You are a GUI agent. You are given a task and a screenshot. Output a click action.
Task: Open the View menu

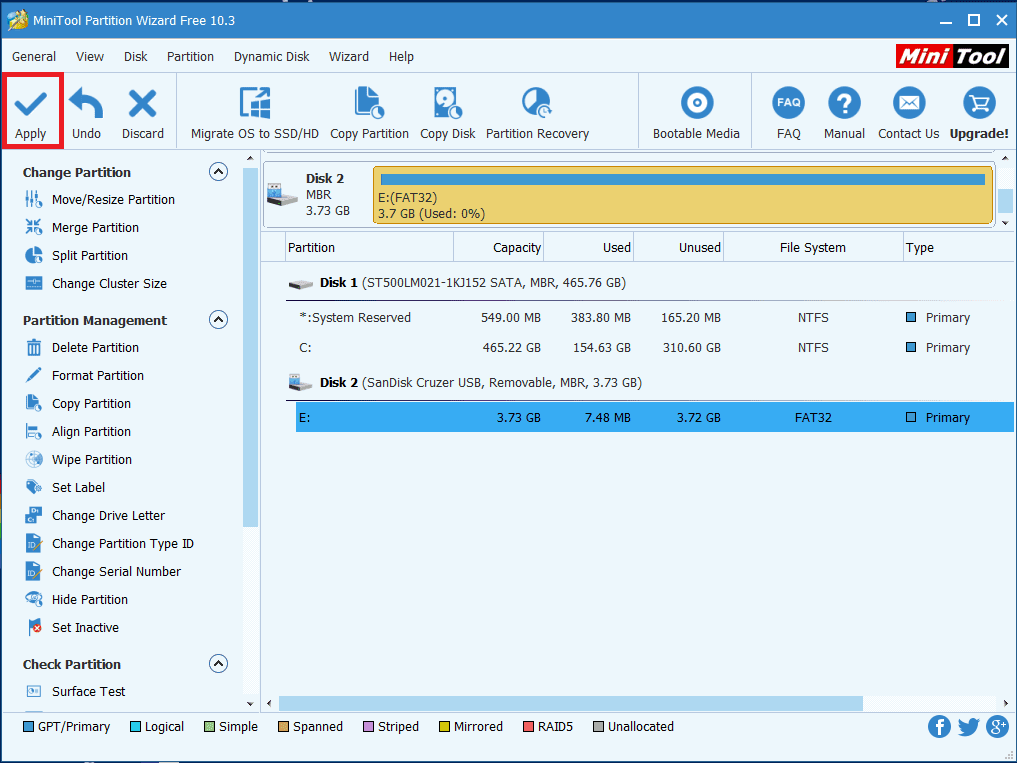(x=90, y=56)
